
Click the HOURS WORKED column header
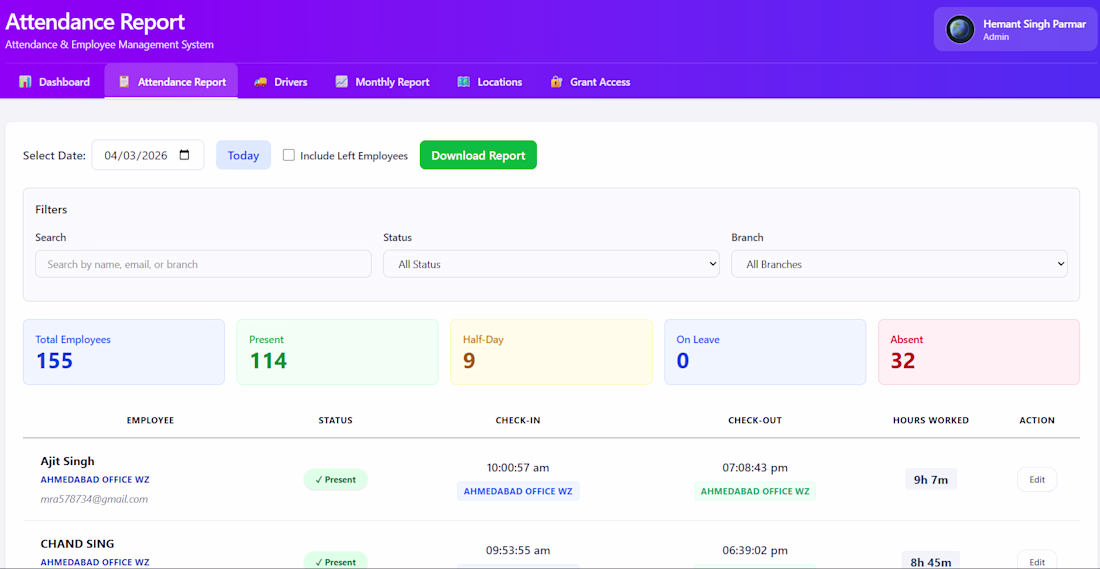(931, 420)
